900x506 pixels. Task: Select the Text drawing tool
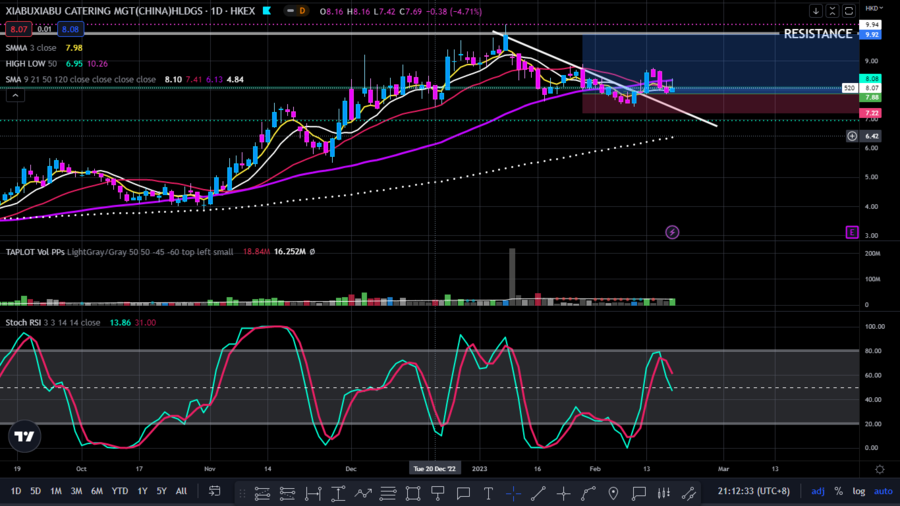point(488,492)
